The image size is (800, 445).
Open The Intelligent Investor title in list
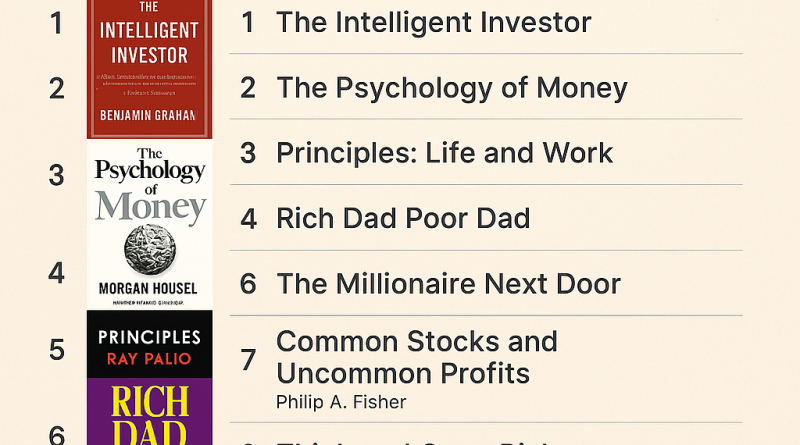433,22
